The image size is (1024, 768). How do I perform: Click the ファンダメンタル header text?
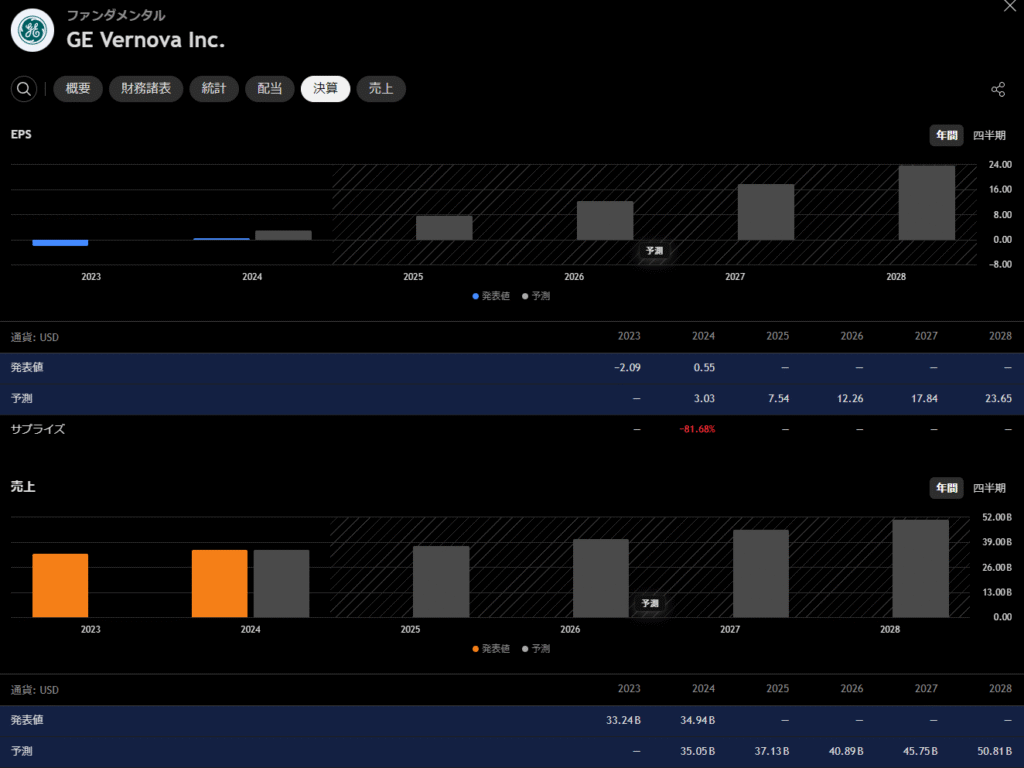116,15
